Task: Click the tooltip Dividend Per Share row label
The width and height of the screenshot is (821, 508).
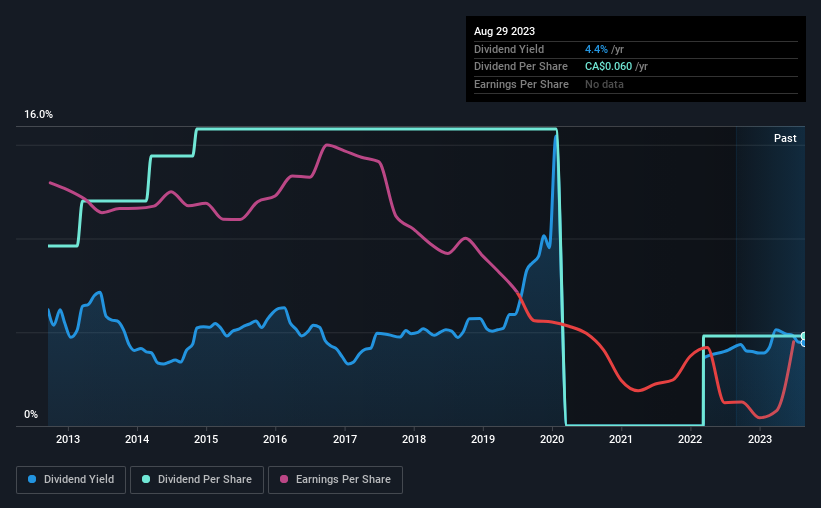Action: pyautogui.click(x=520, y=67)
